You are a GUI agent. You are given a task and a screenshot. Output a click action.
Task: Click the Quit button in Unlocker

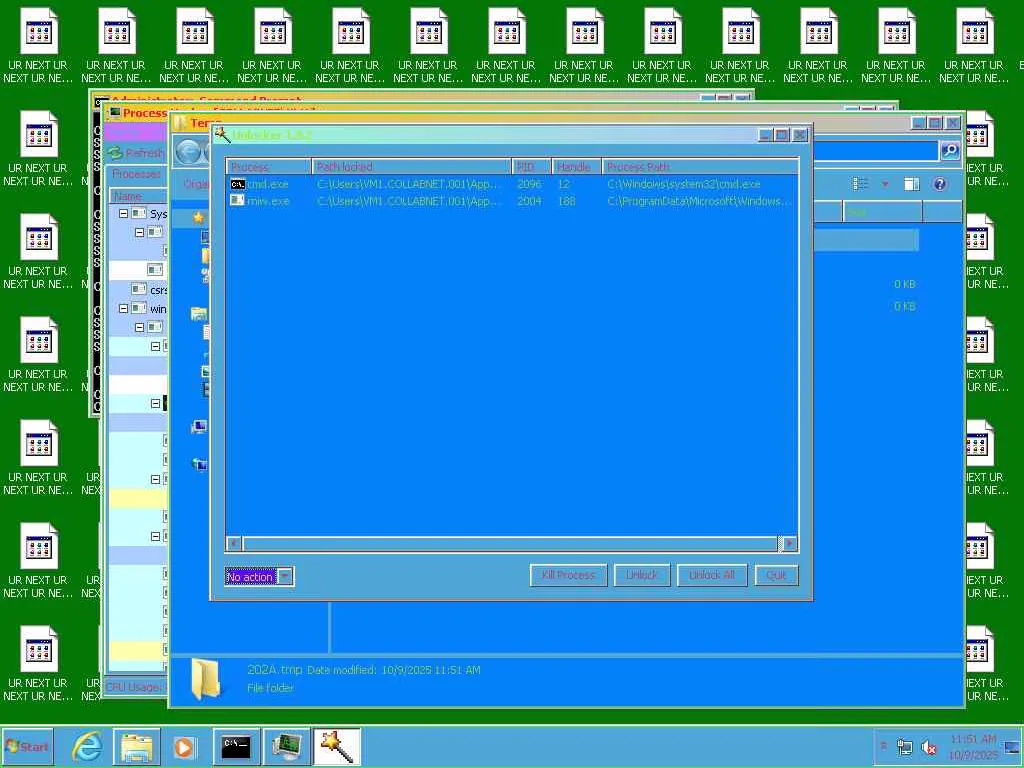click(776, 575)
